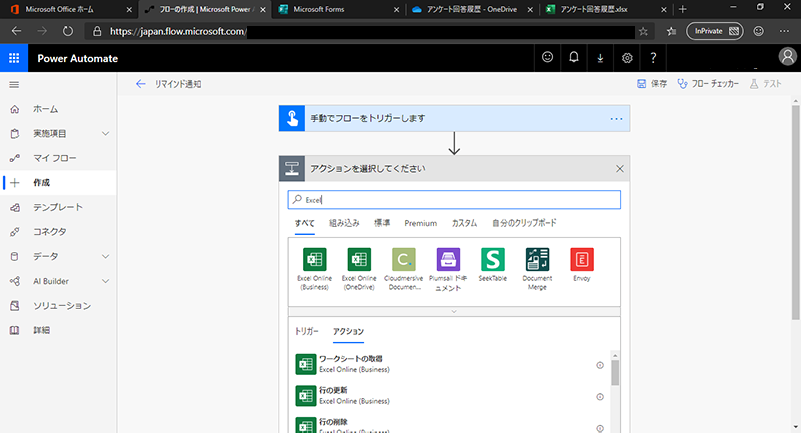Expand the 実施項目 sidebar section

(x=105, y=133)
